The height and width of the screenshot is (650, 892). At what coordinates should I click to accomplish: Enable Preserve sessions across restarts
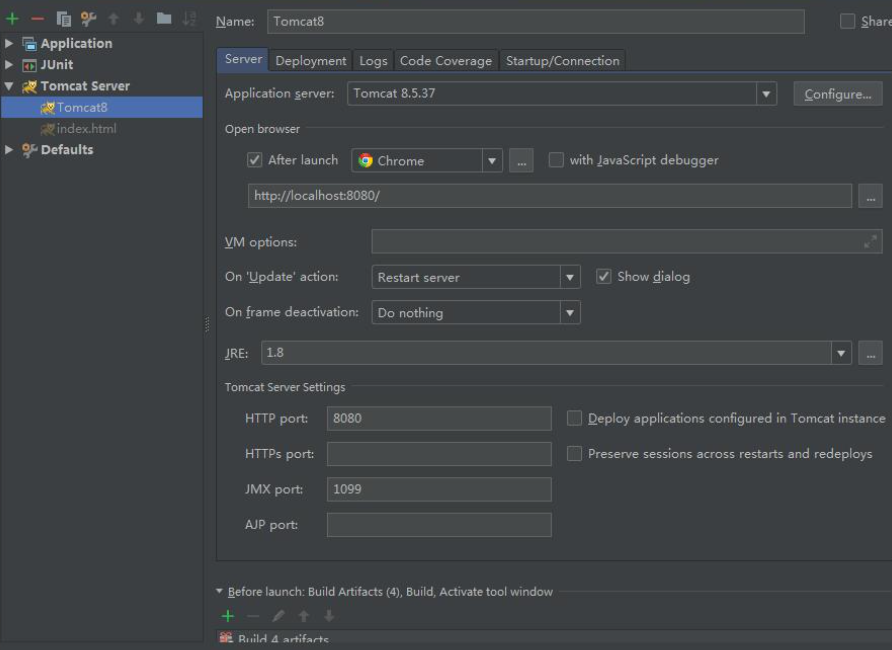[x=577, y=454]
